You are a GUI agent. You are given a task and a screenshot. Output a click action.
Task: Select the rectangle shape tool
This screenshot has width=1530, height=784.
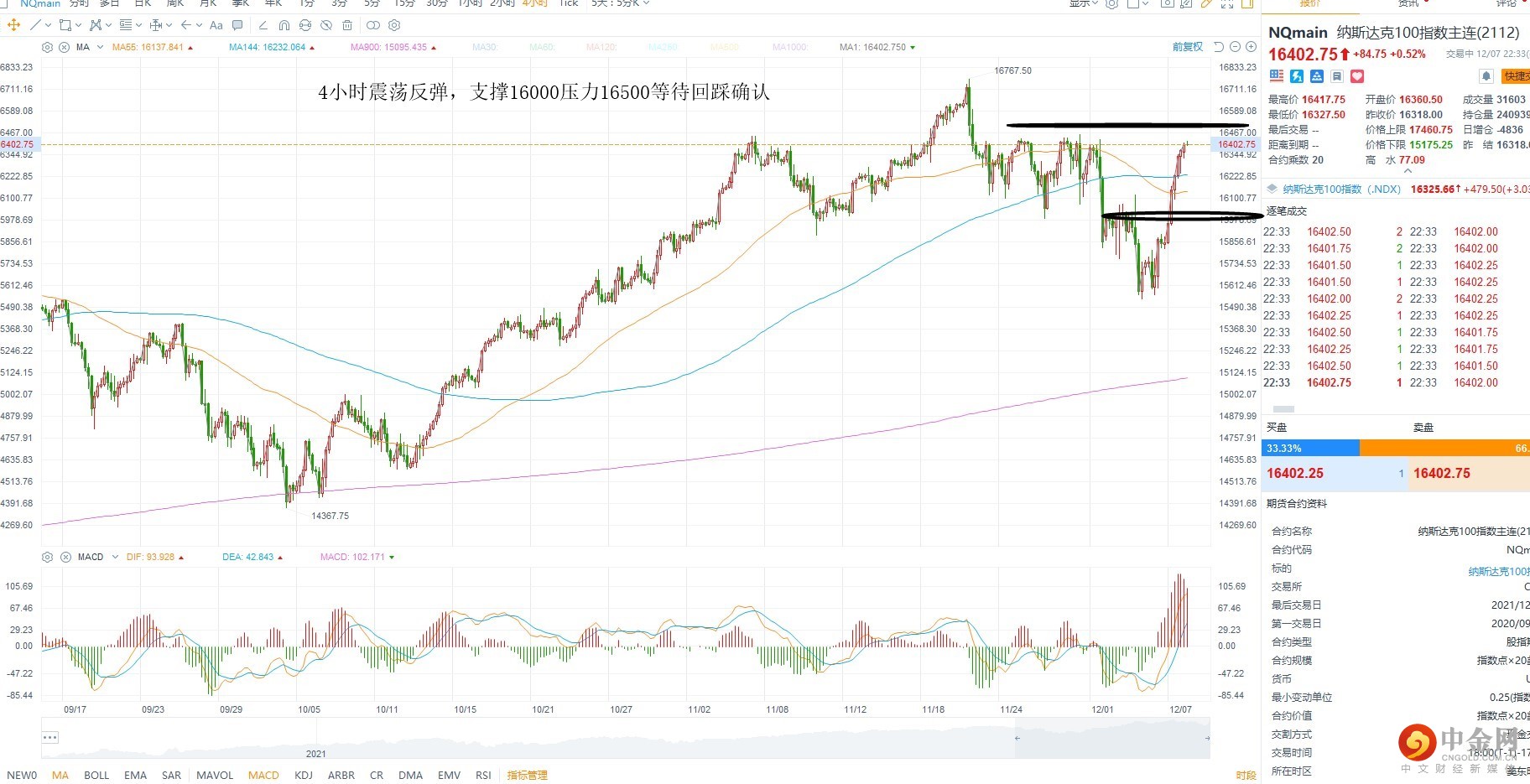pos(65,25)
